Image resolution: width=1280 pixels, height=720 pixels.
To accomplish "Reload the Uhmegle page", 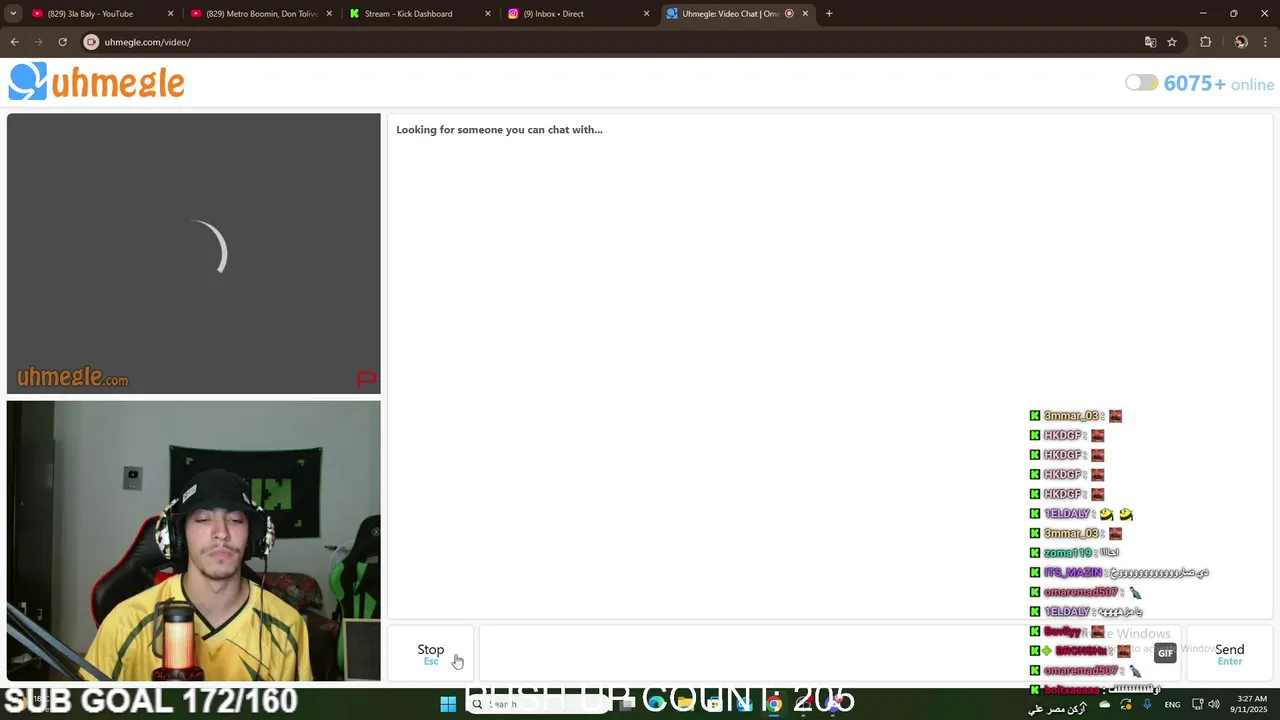I will pyautogui.click(x=62, y=42).
